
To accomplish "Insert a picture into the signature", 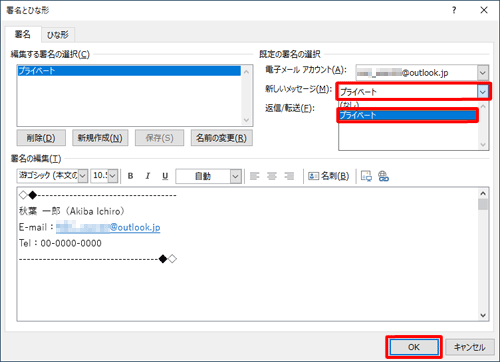I will pyautogui.click(x=366, y=176).
